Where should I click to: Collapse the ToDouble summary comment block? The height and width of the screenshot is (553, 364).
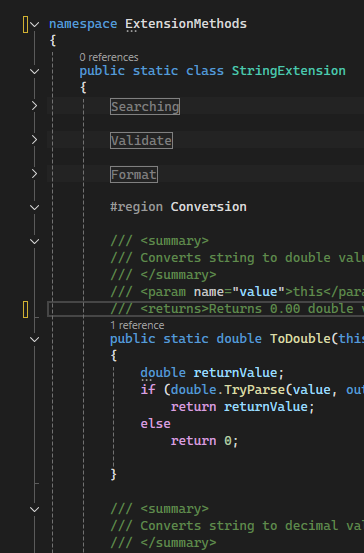(x=35, y=242)
